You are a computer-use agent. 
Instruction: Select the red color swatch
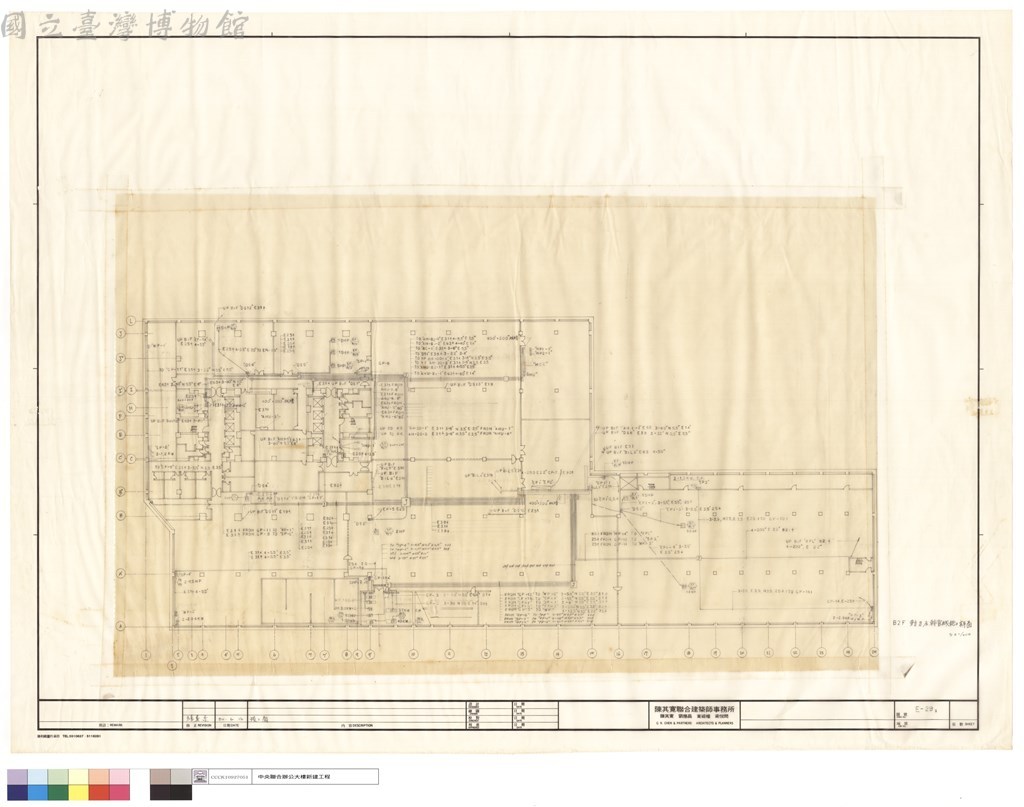pyautogui.click(x=99, y=792)
